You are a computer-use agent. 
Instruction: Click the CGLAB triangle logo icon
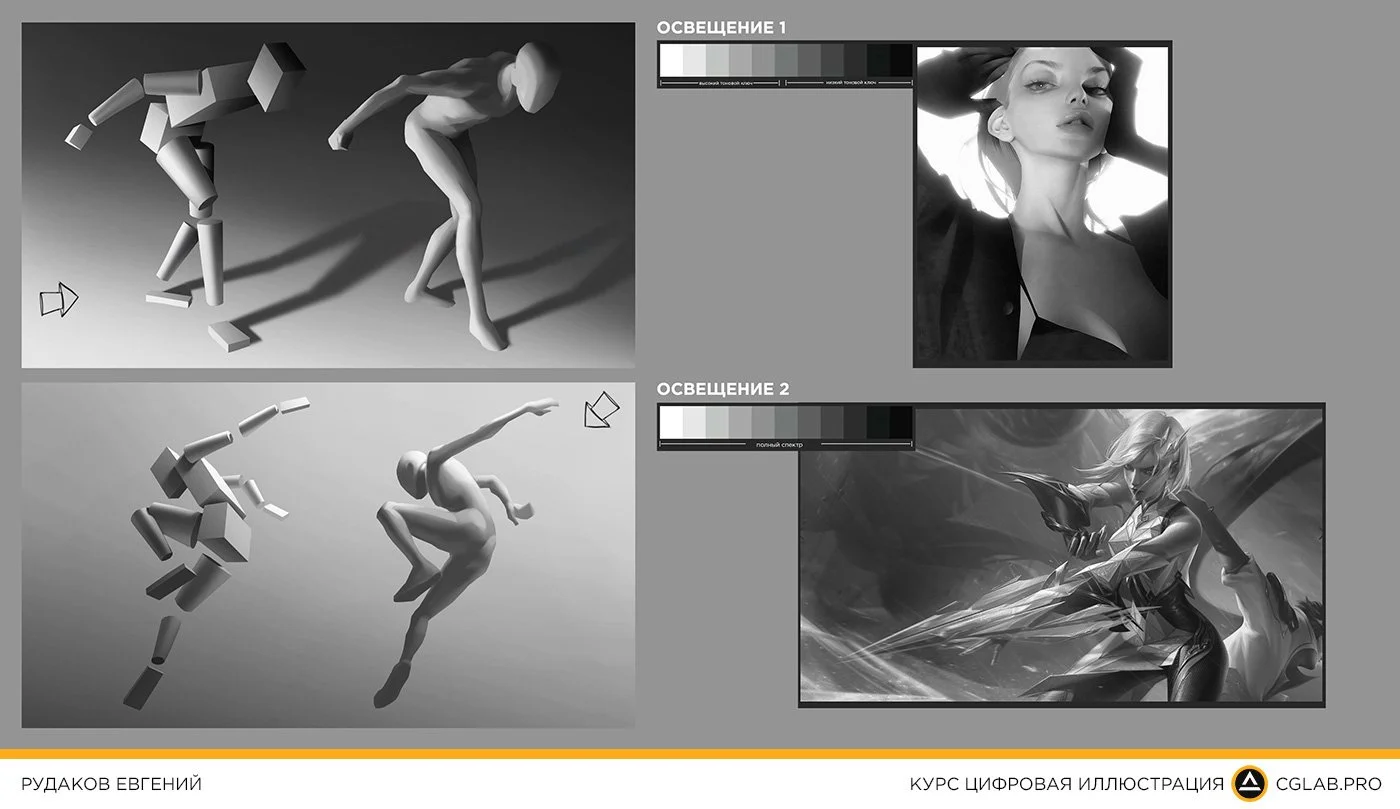[1249, 783]
